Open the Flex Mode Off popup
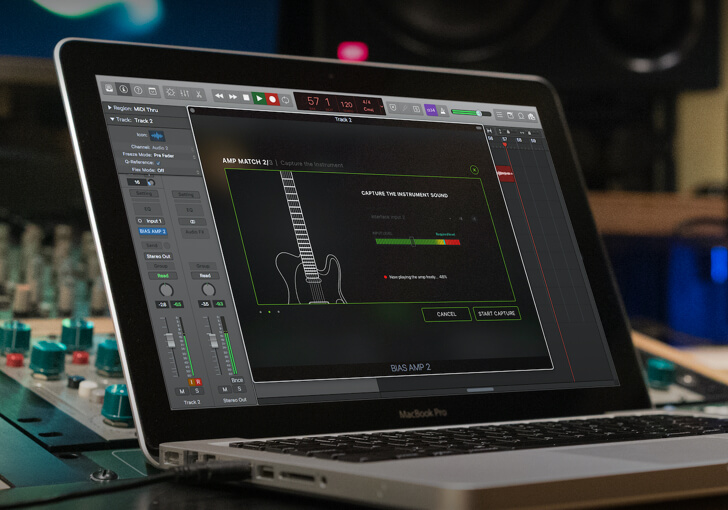Screen dimensions: 728x510 tap(160, 170)
